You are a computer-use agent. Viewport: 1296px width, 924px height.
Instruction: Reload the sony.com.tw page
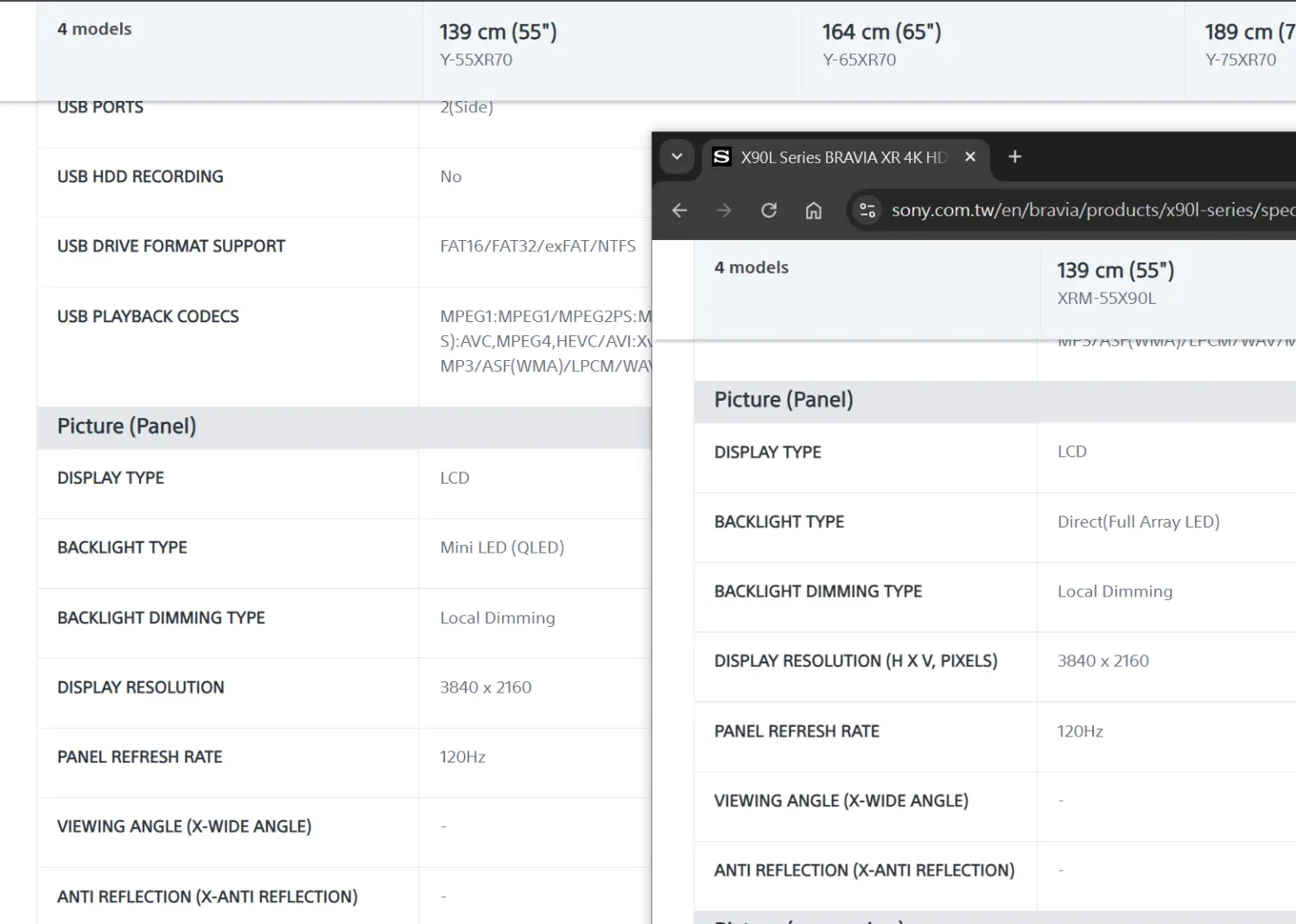(x=769, y=210)
